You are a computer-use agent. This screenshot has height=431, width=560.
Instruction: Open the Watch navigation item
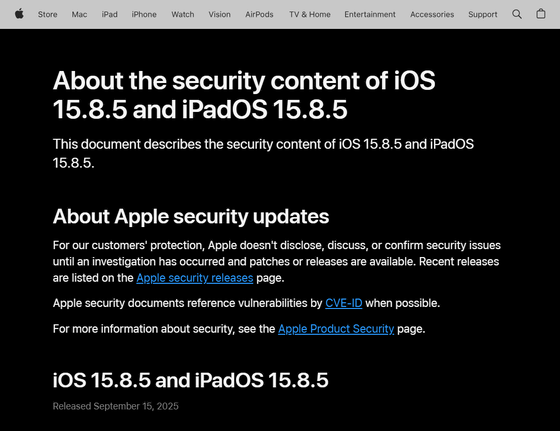182,14
